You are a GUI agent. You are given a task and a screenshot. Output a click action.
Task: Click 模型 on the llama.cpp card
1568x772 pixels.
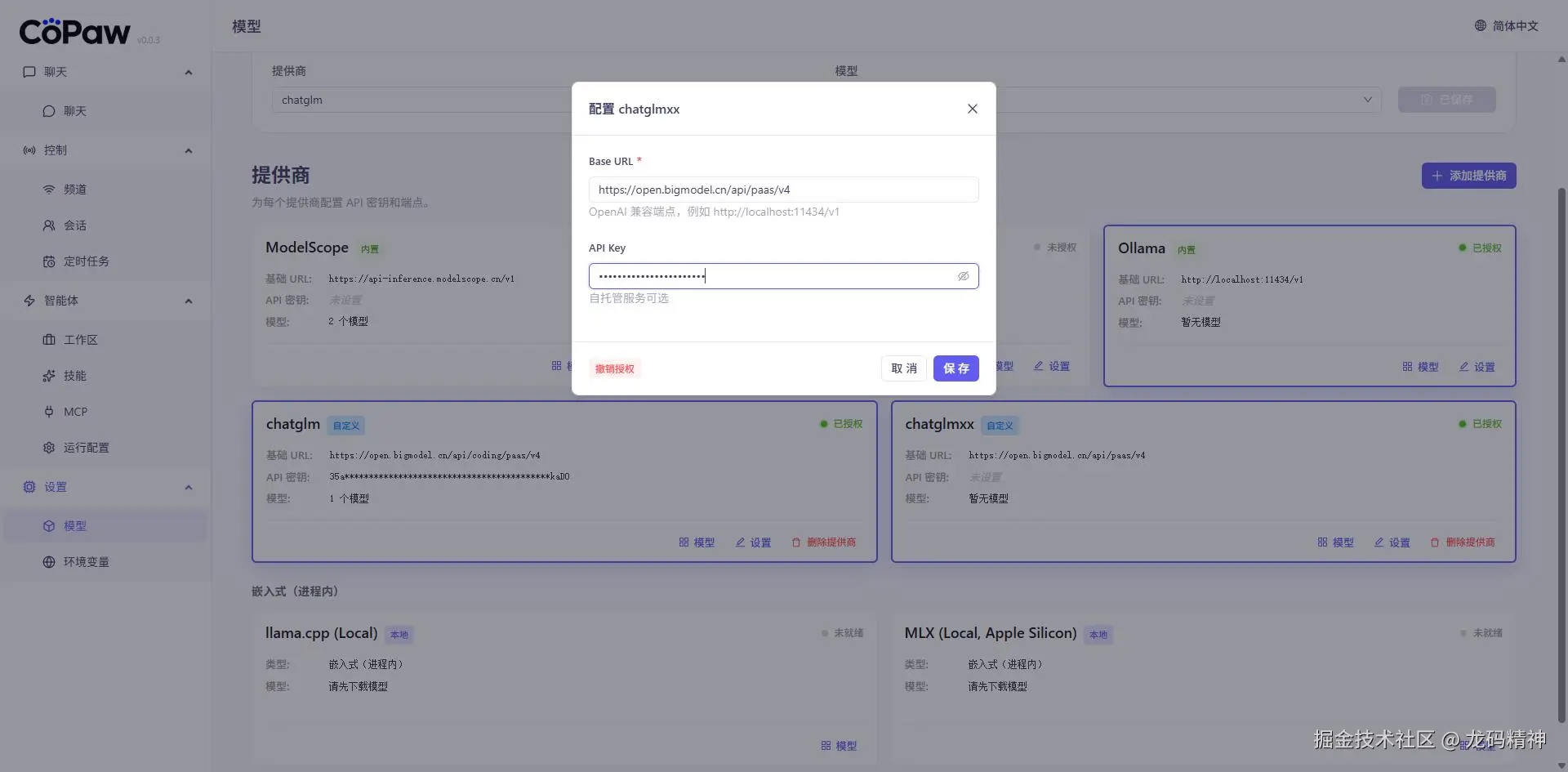click(839, 746)
